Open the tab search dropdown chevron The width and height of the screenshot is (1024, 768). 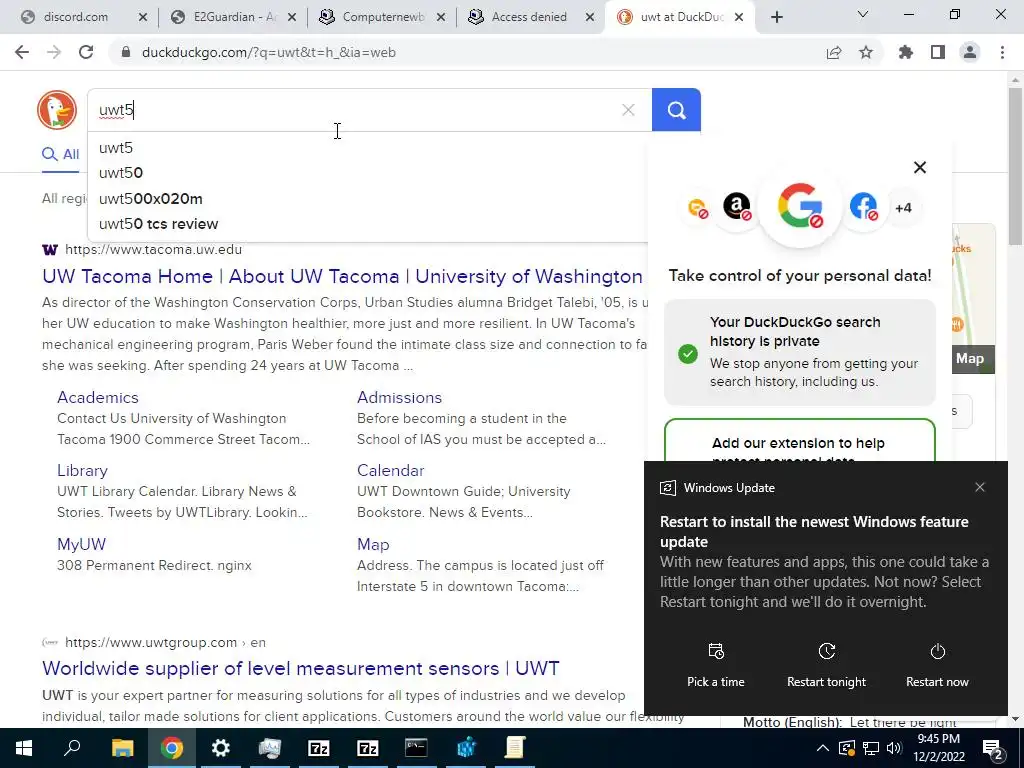pyautogui.click(x=863, y=14)
